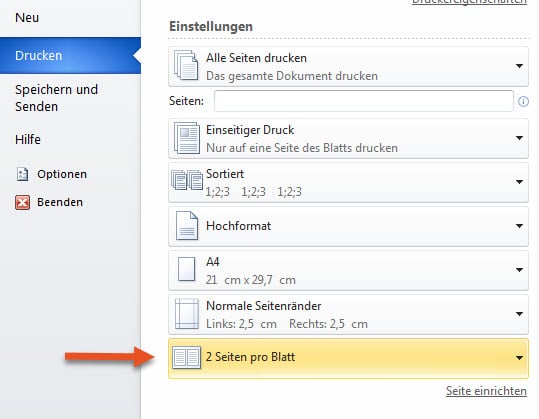
Task: Expand the 2 Seiten pro Blatt dropdown
Action: [519, 358]
